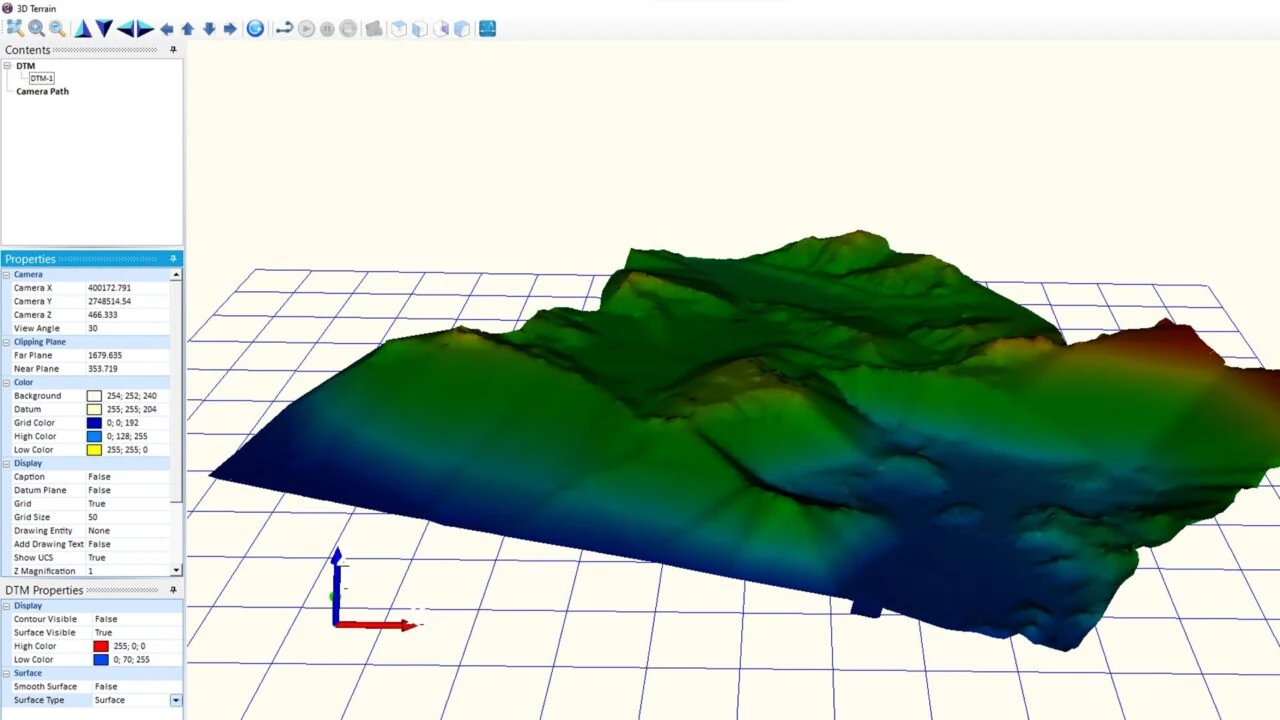The image size is (1280, 720).
Task: Pan the view with the left arrow icon
Action: (x=167, y=29)
